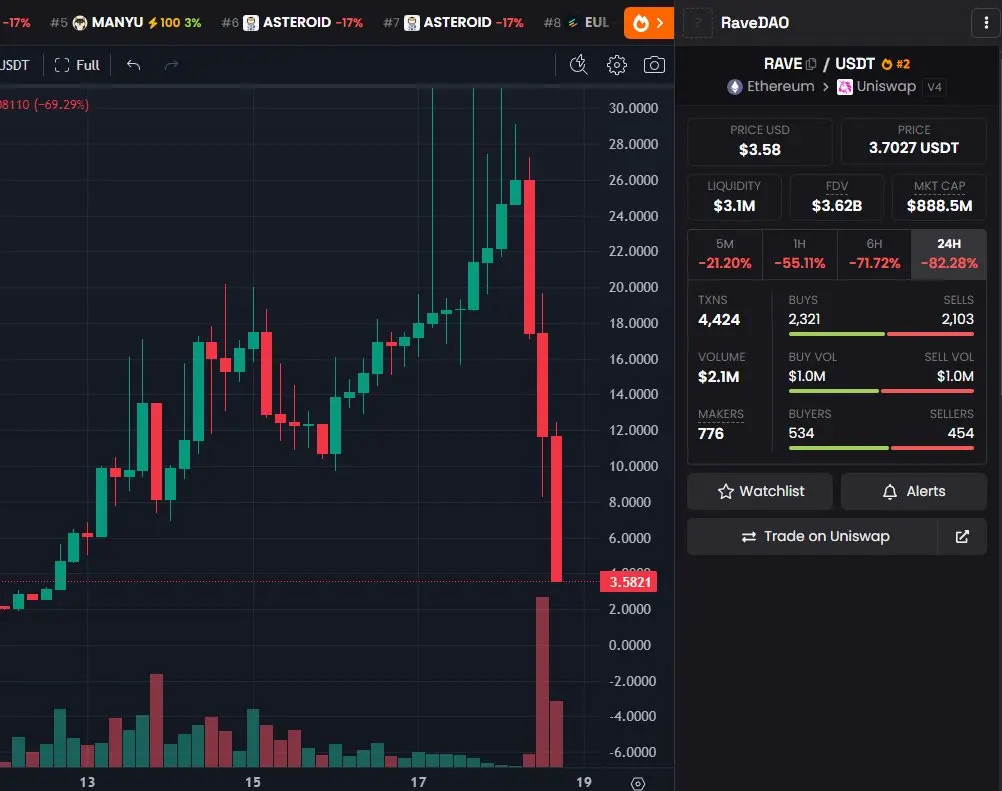Viewport: 1002px width, 791px height.
Task: Click the v4 version badge
Action: [x=934, y=87]
